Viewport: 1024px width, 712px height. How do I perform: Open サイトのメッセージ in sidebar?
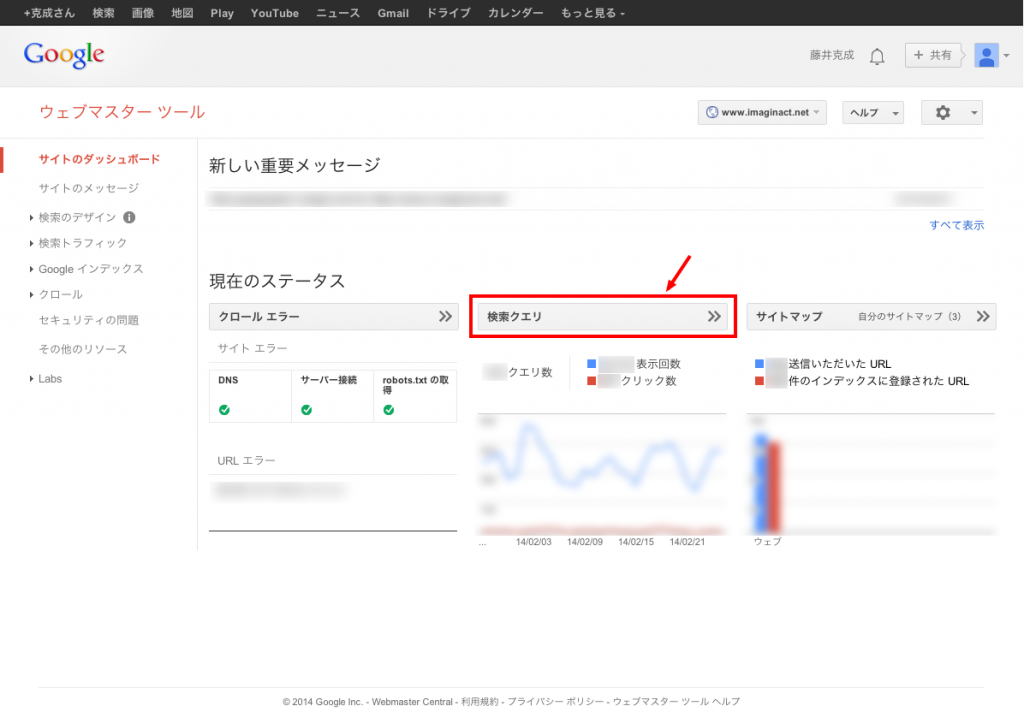pos(89,188)
